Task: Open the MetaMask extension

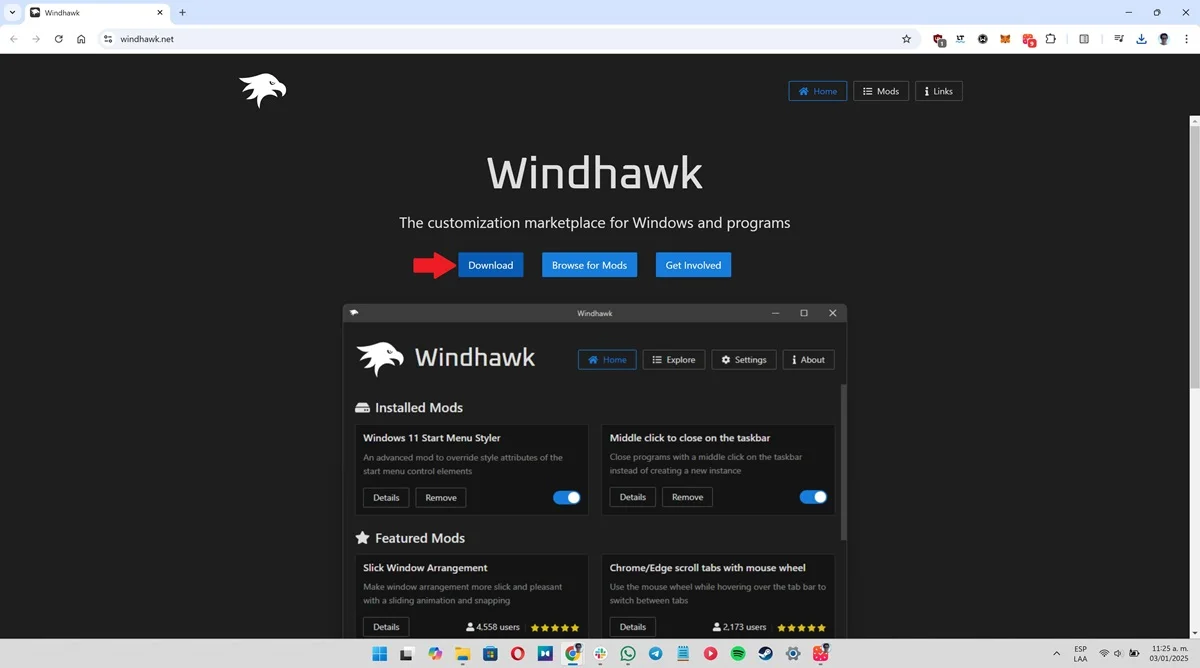Action: (x=1005, y=39)
